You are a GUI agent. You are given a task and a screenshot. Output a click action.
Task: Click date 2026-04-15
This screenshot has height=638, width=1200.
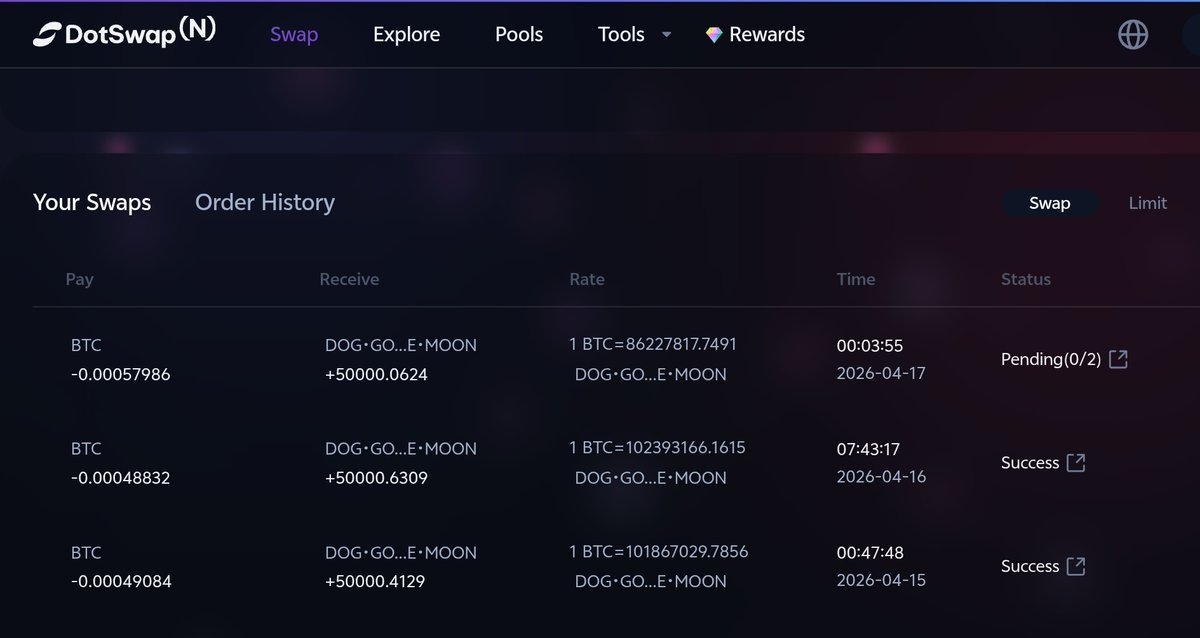tap(881, 580)
